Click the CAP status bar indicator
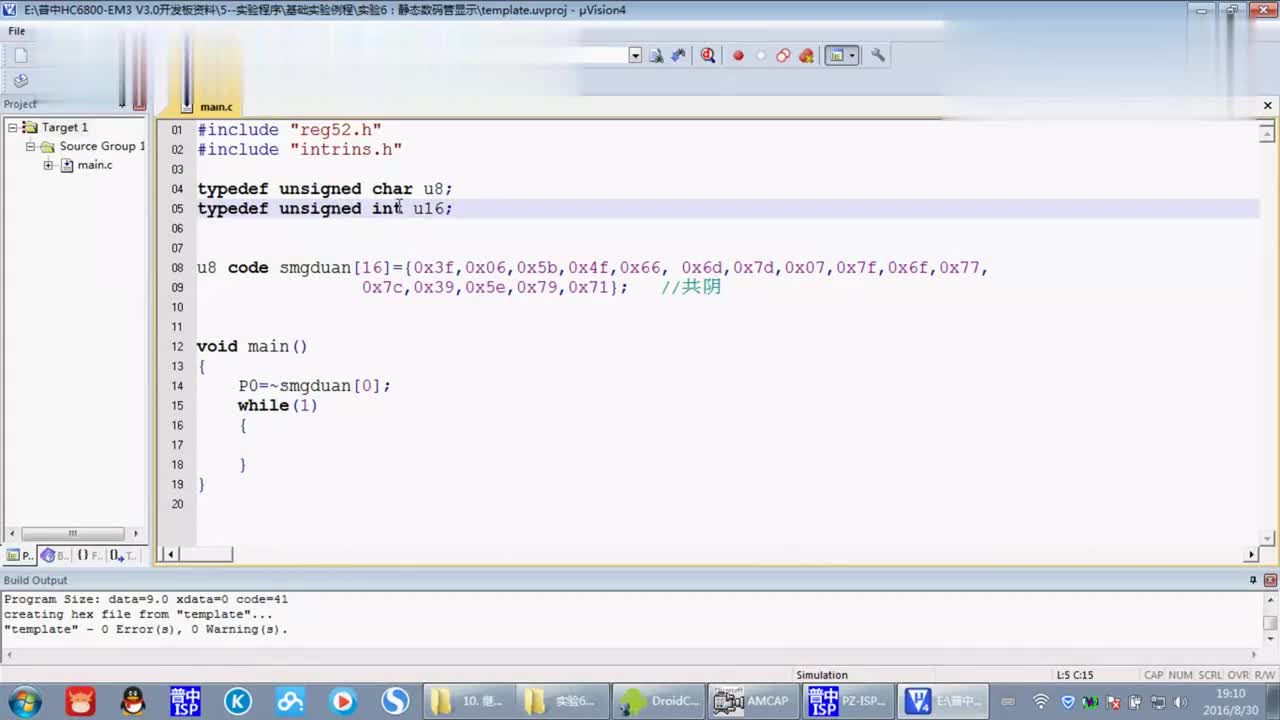 1153,675
